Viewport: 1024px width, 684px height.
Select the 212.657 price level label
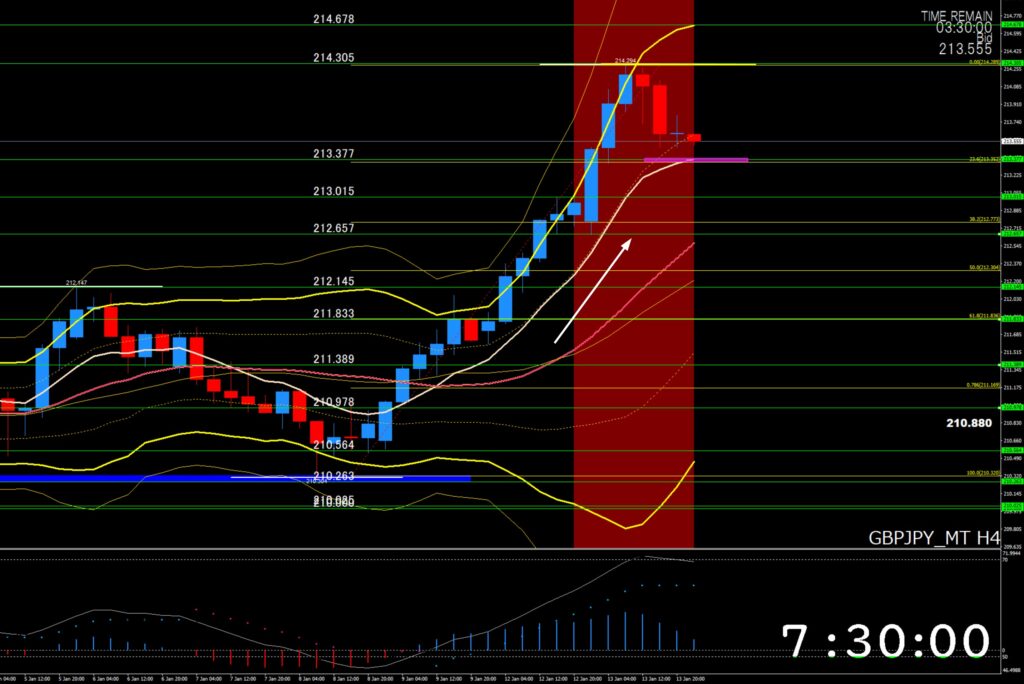click(334, 228)
